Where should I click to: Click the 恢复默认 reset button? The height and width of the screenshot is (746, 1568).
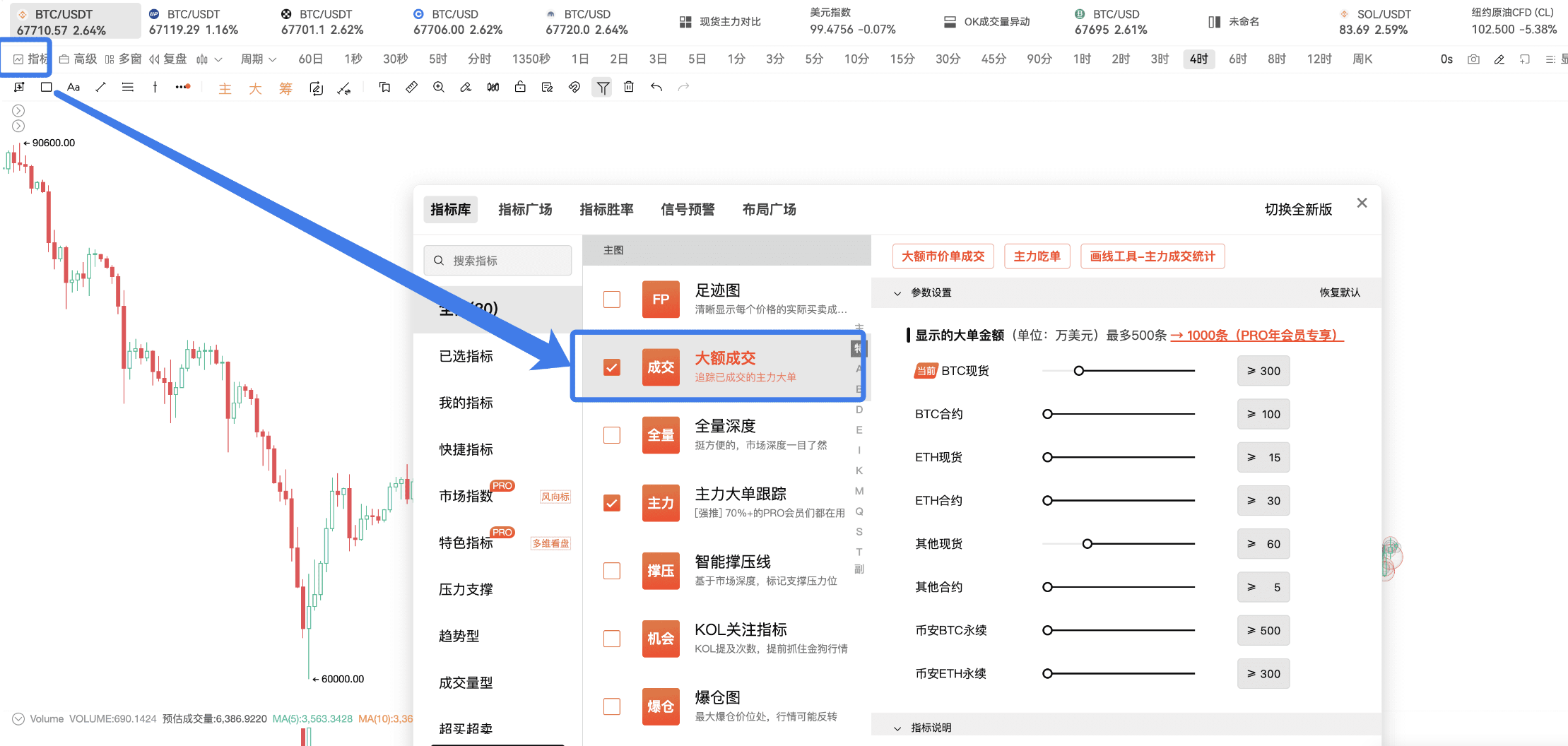point(1339,292)
